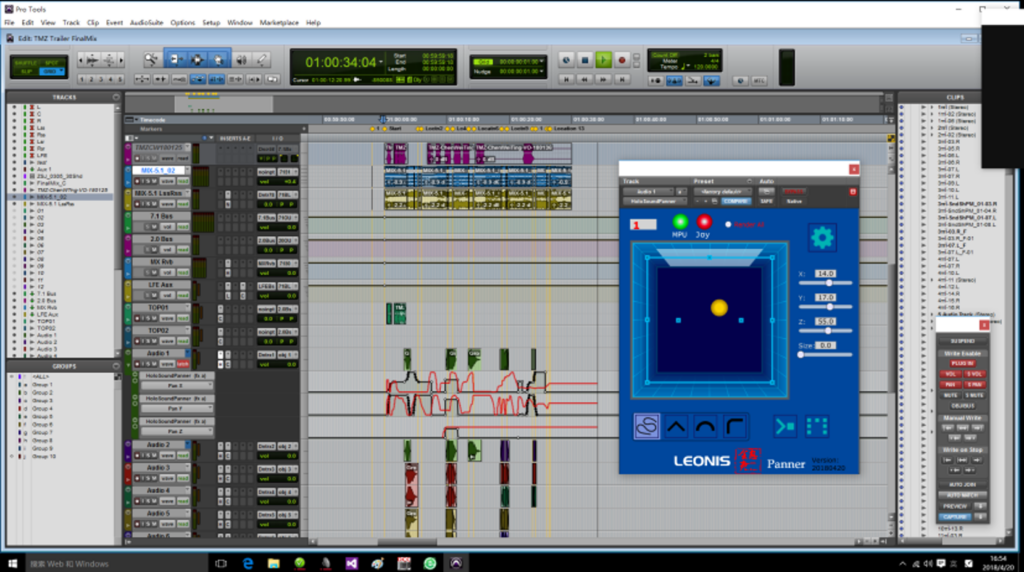Click the X position slider in panner
The width and height of the screenshot is (1024, 572).
pyautogui.click(x=825, y=283)
